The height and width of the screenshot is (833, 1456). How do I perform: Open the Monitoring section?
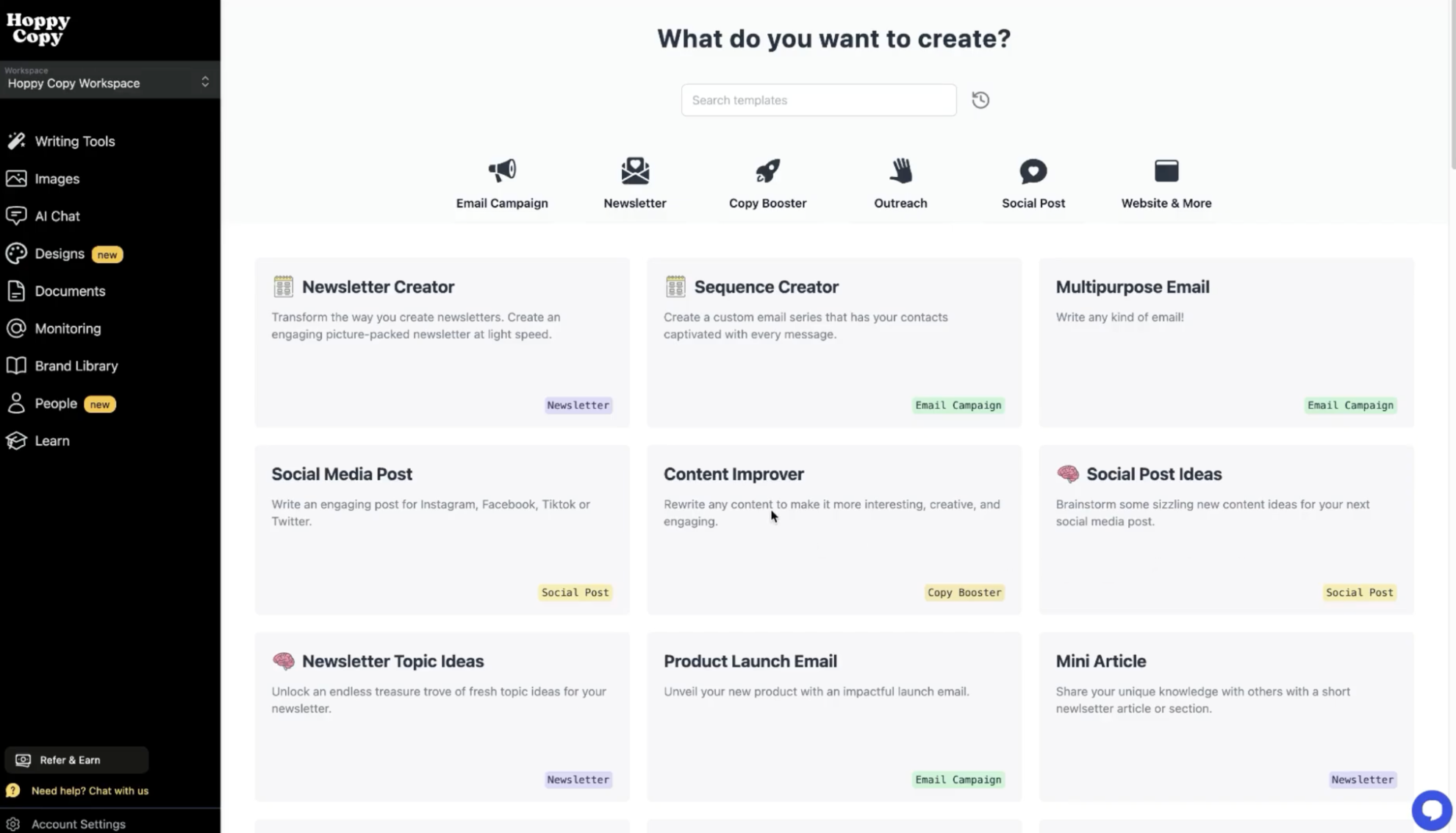pyautogui.click(x=68, y=329)
